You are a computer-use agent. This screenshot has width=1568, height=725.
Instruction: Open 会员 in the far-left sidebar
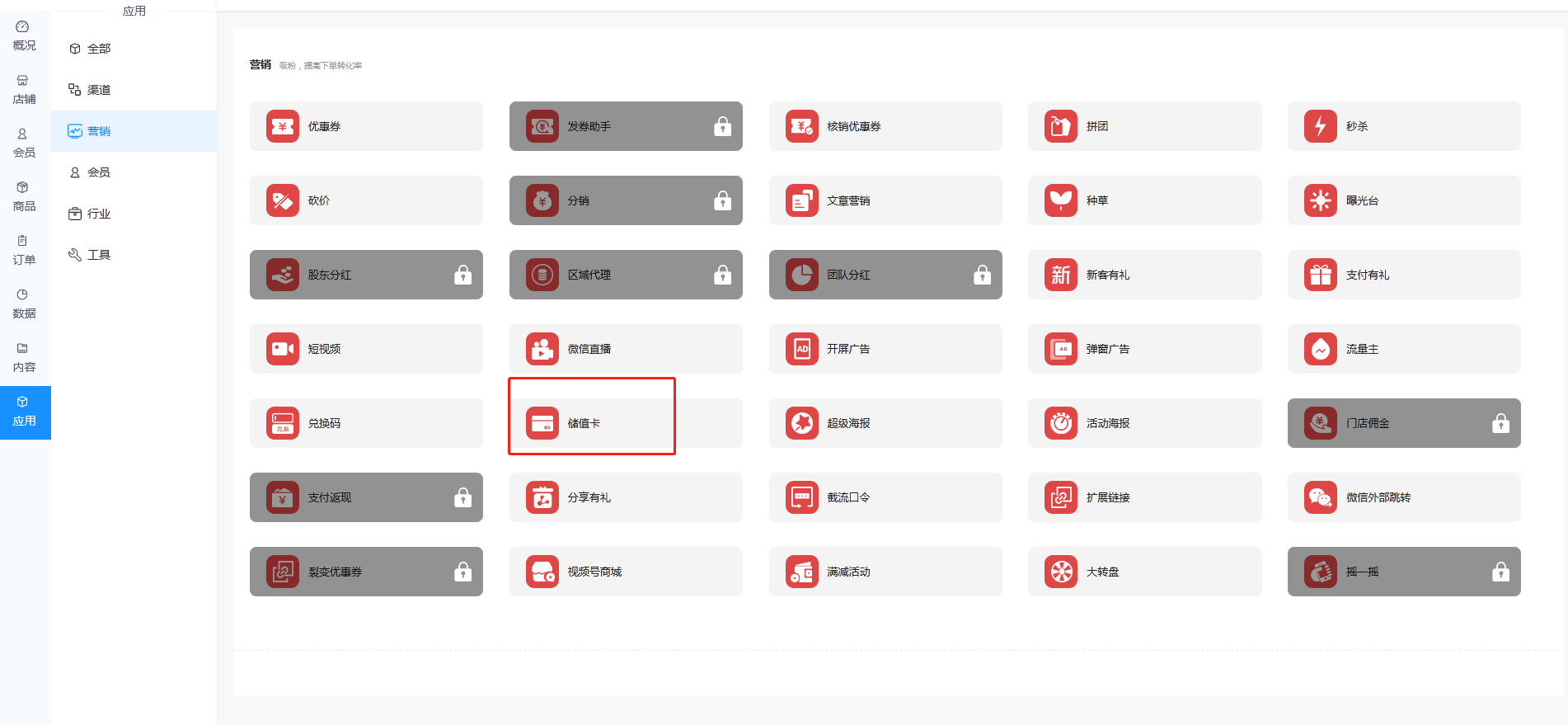[25, 144]
